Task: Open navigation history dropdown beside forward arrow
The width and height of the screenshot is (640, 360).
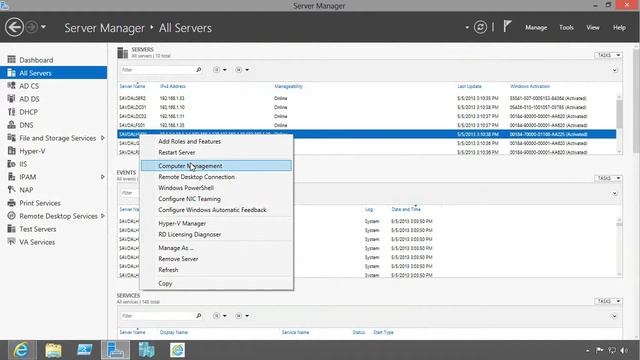Action: [x=43, y=27]
